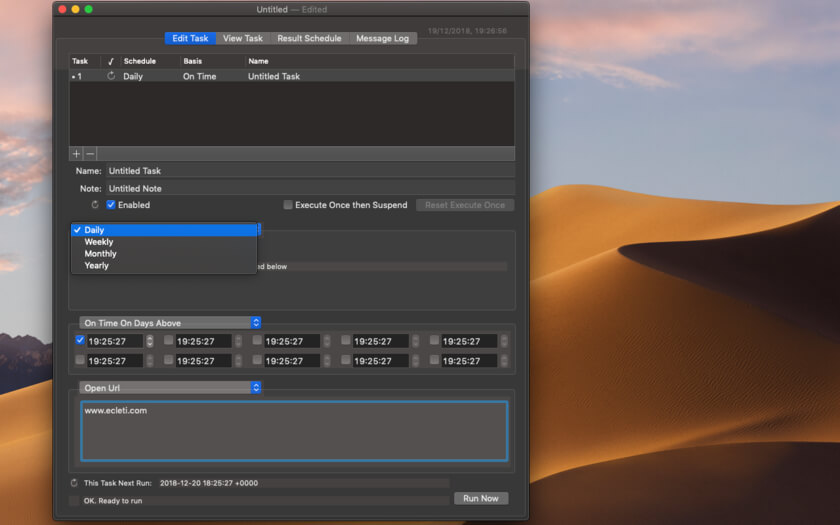Uncheck the Enabled checkbox
Viewport: 840px width, 525px height.
pyautogui.click(x=111, y=205)
